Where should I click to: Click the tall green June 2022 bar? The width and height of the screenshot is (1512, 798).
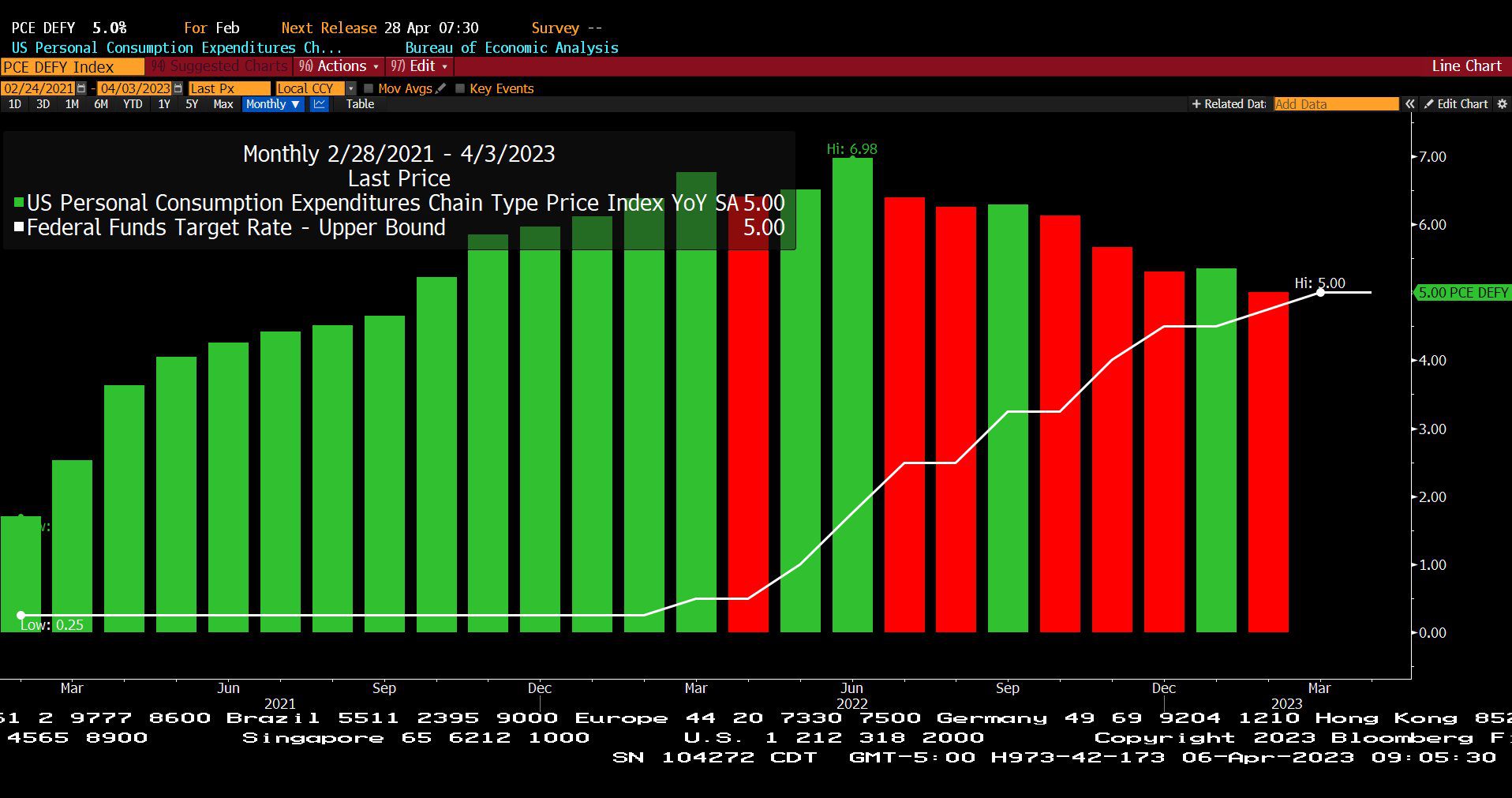tap(852, 395)
